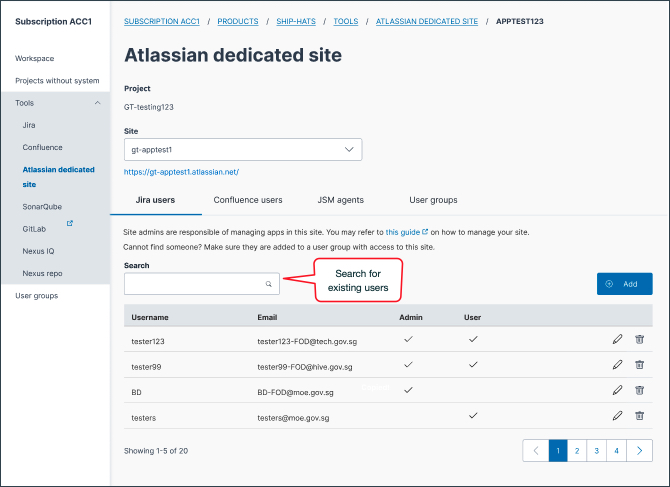670x487 pixels.
Task: Click email tester123-FOD@tech.gov.sg
Action: click(307, 341)
